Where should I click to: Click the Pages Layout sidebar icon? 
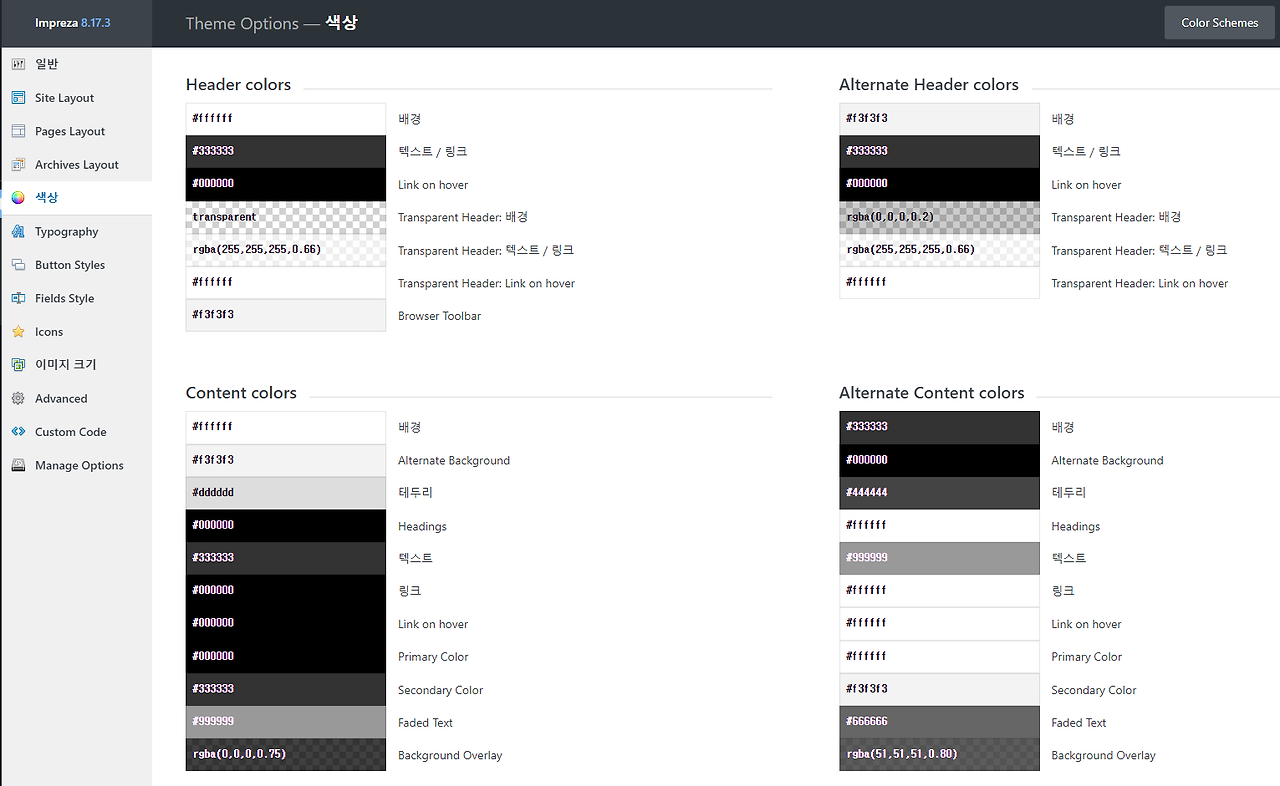pos(18,131)
